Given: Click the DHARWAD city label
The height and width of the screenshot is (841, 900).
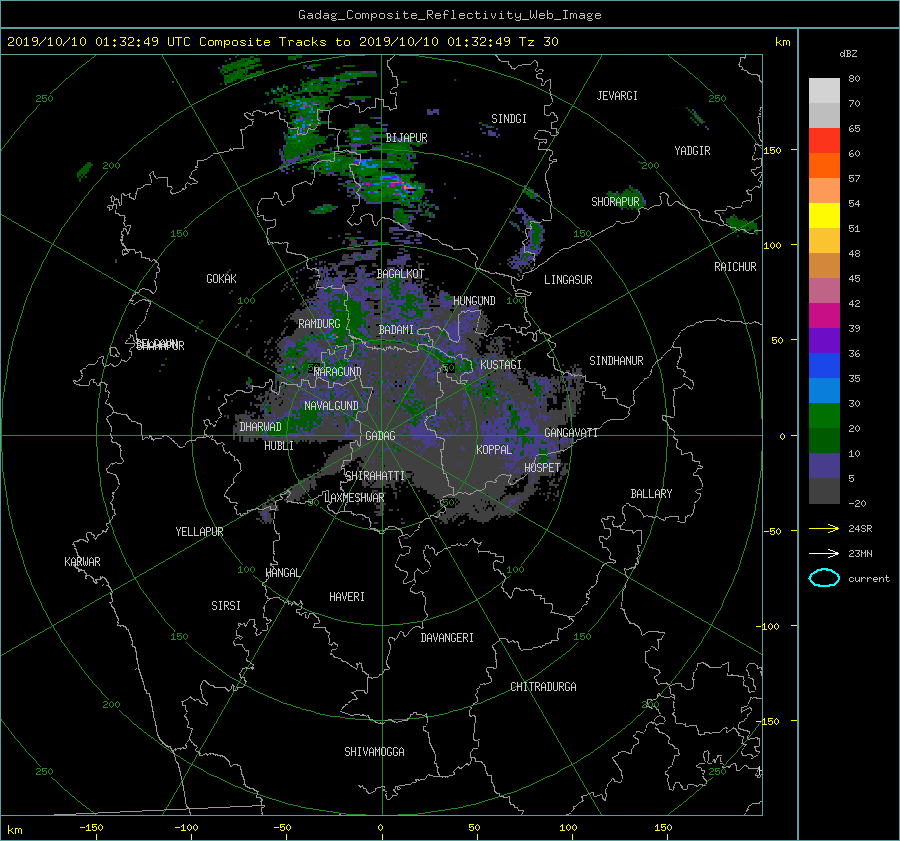Looking at the screenshot, I should coord(260,427).
